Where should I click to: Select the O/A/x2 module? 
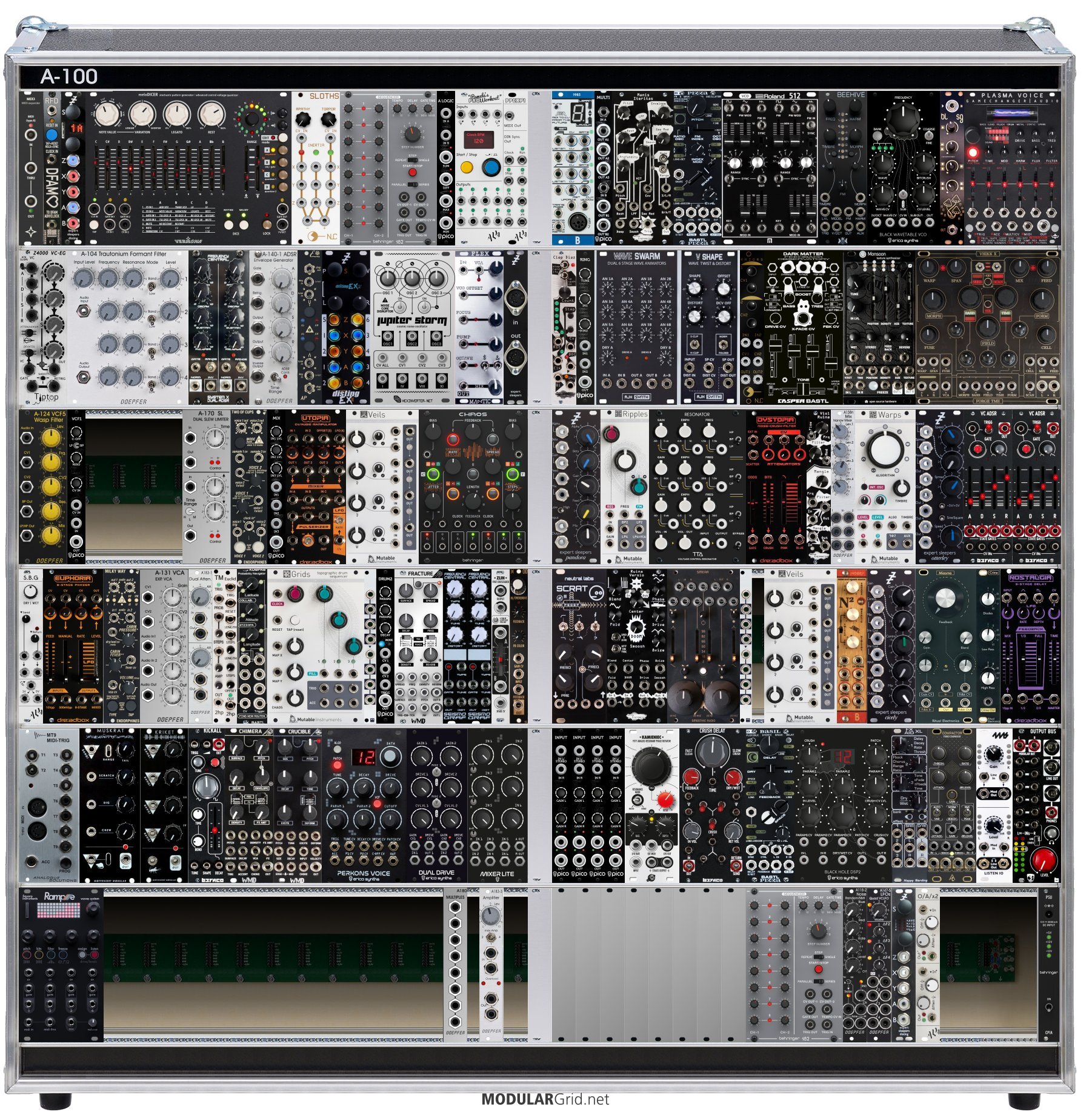pos(927,965)
